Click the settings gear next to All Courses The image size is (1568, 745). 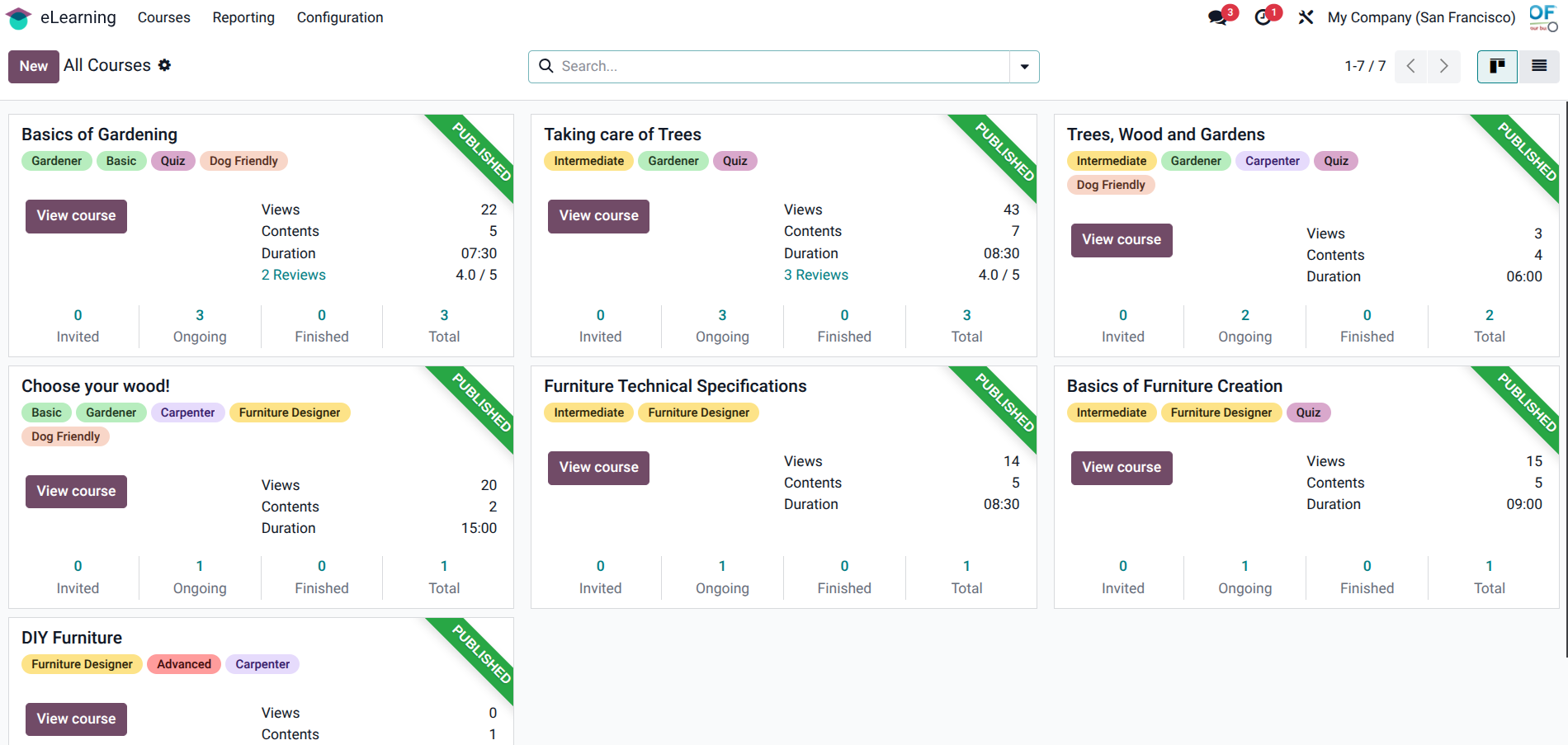coord(164,65)
